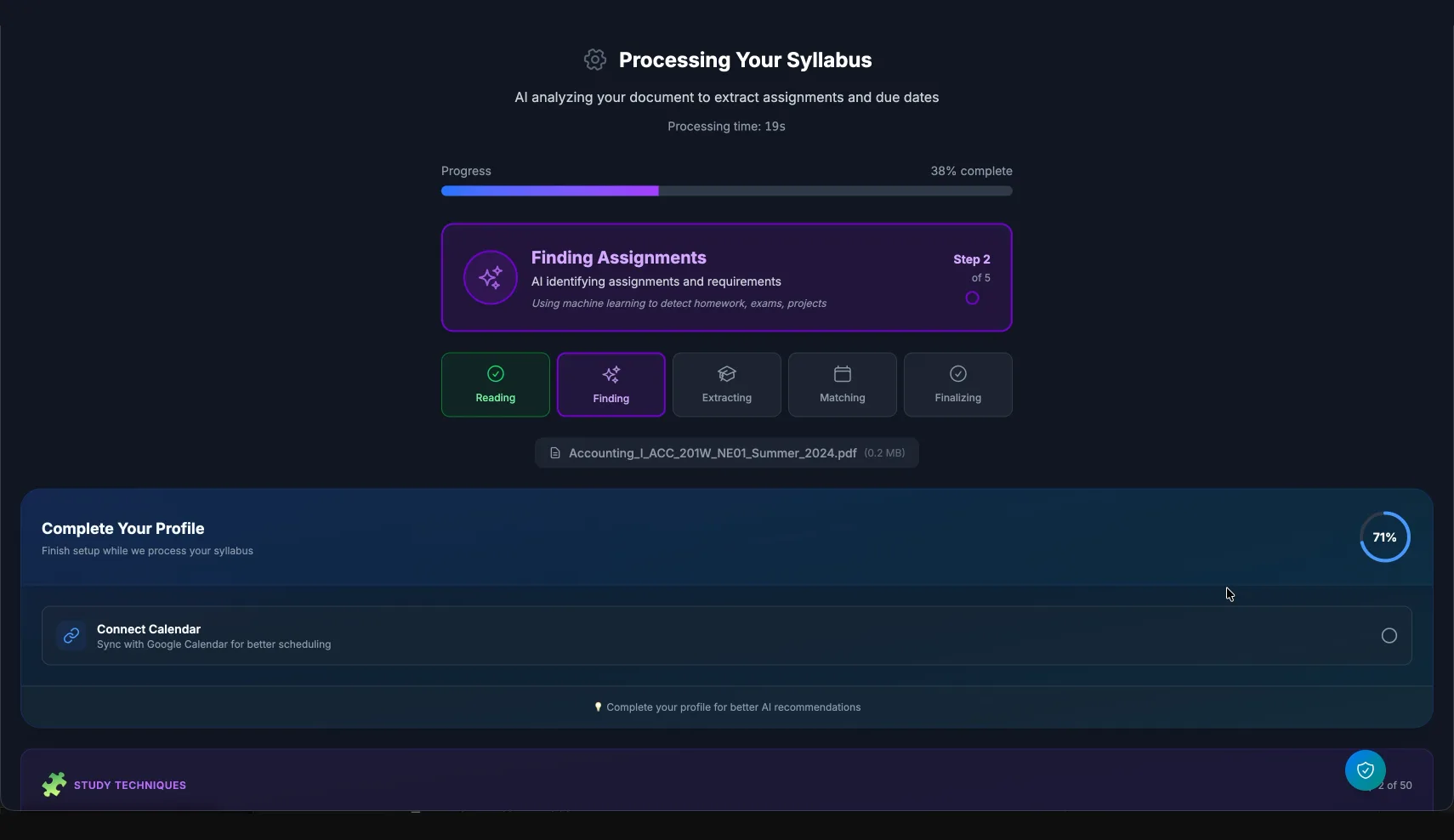Select the Reading step tab

[496, 384]
